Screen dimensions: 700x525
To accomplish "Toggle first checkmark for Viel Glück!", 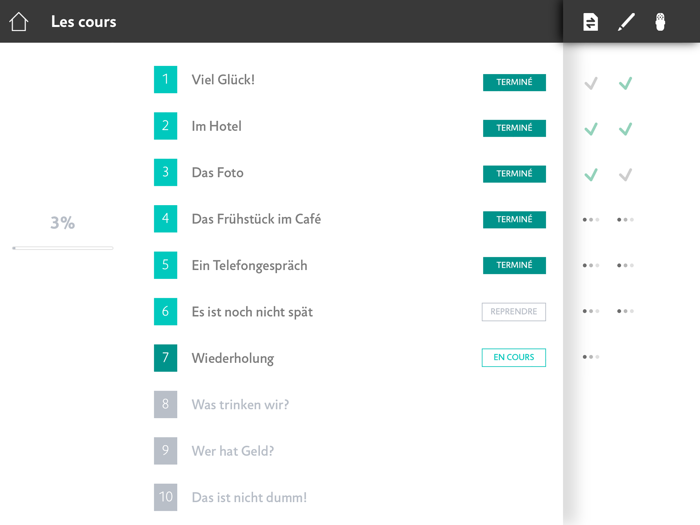I will [591, 83].
